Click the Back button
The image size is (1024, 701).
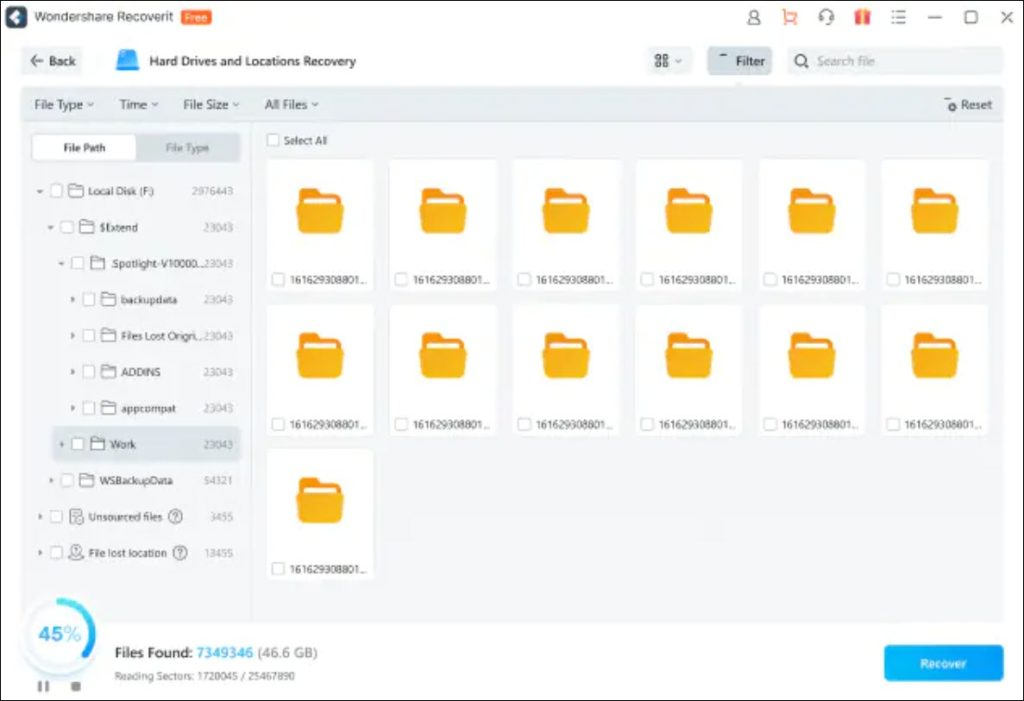(52, 61)
